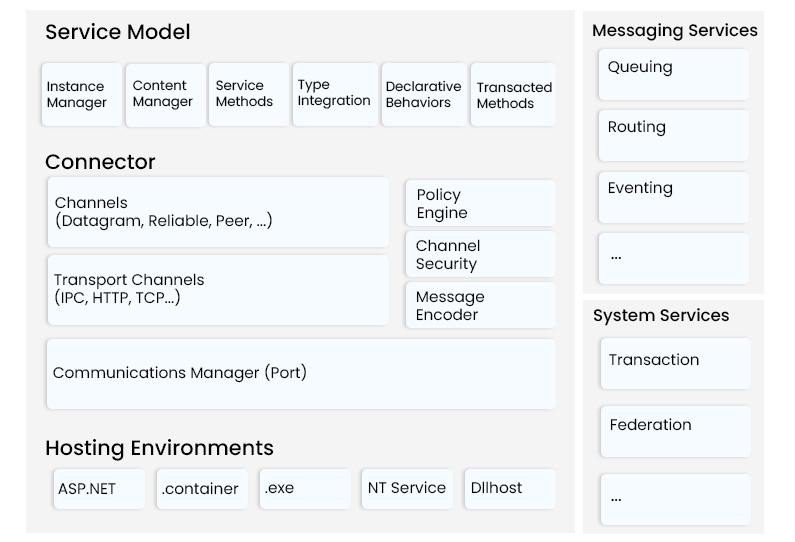Select the Content Manager block
The width and height of the screenshot is (795, 542).
165,95
